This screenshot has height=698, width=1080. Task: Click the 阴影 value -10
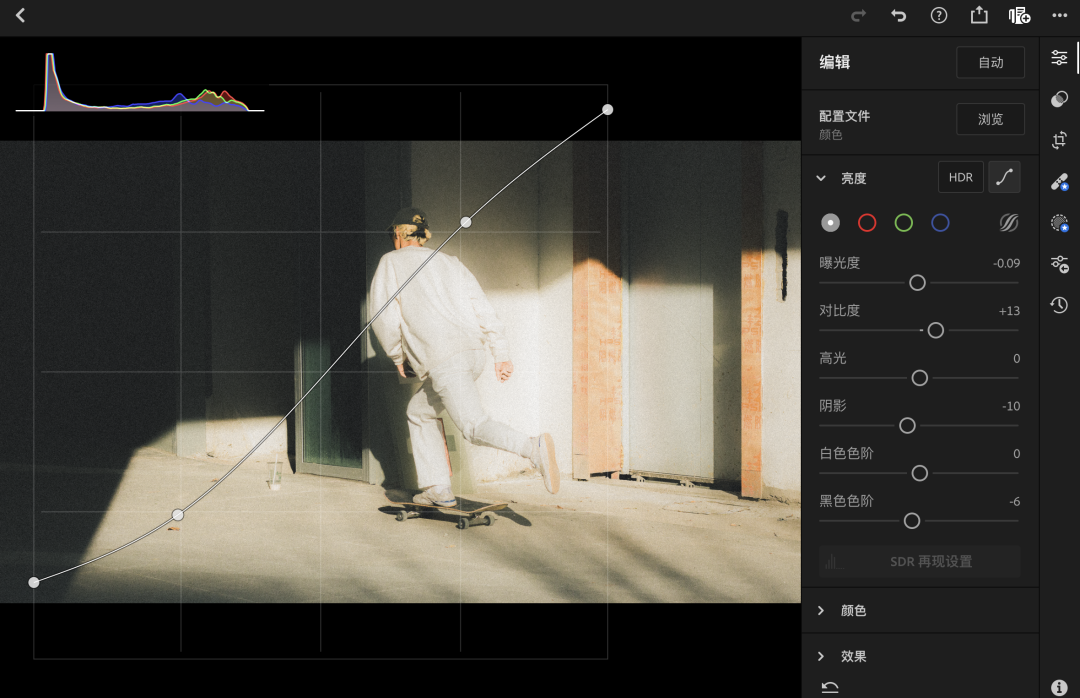1010,406
